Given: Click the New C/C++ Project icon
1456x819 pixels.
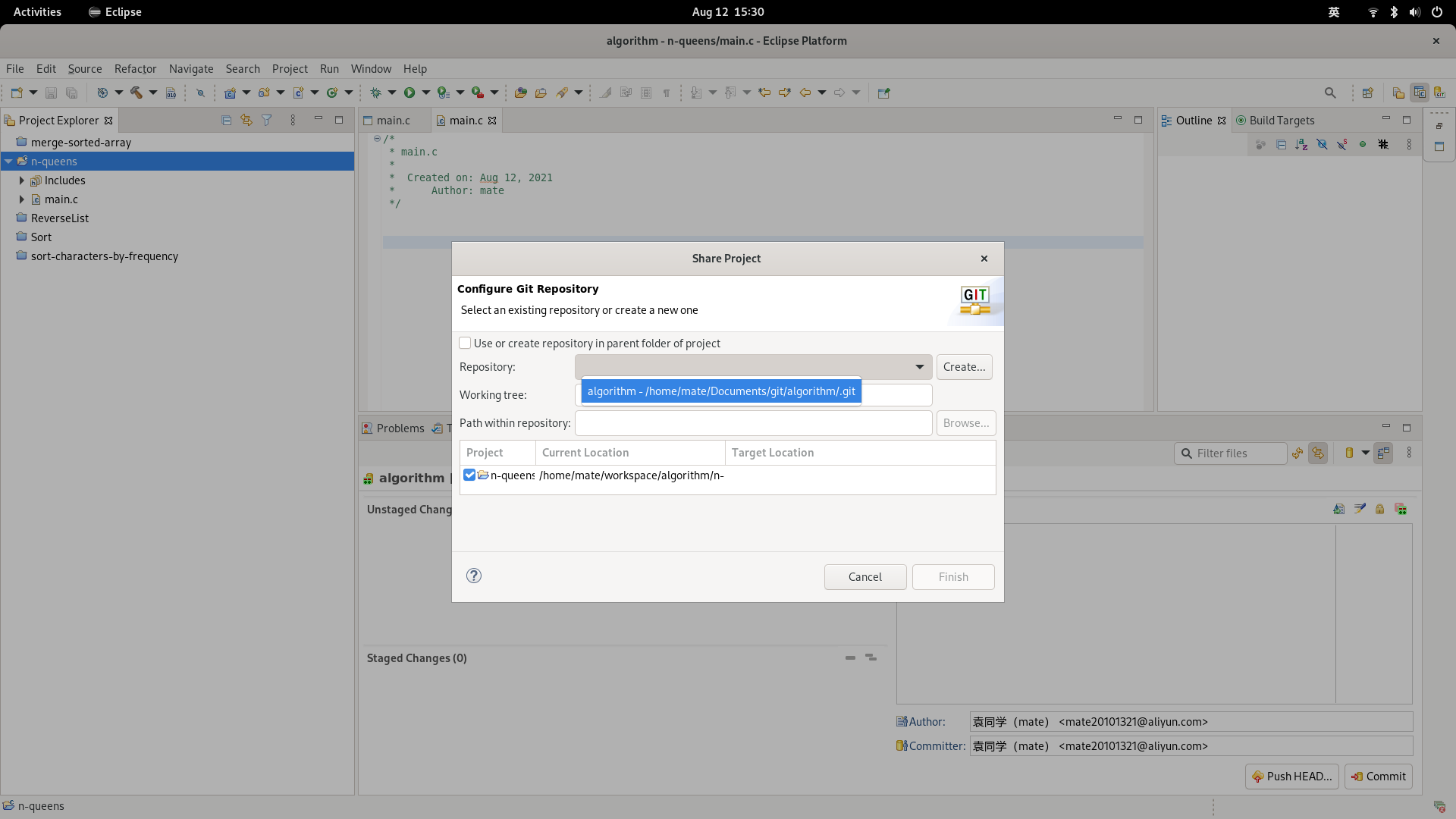Looking at the screenshot, I should click(x=230, y=93).
